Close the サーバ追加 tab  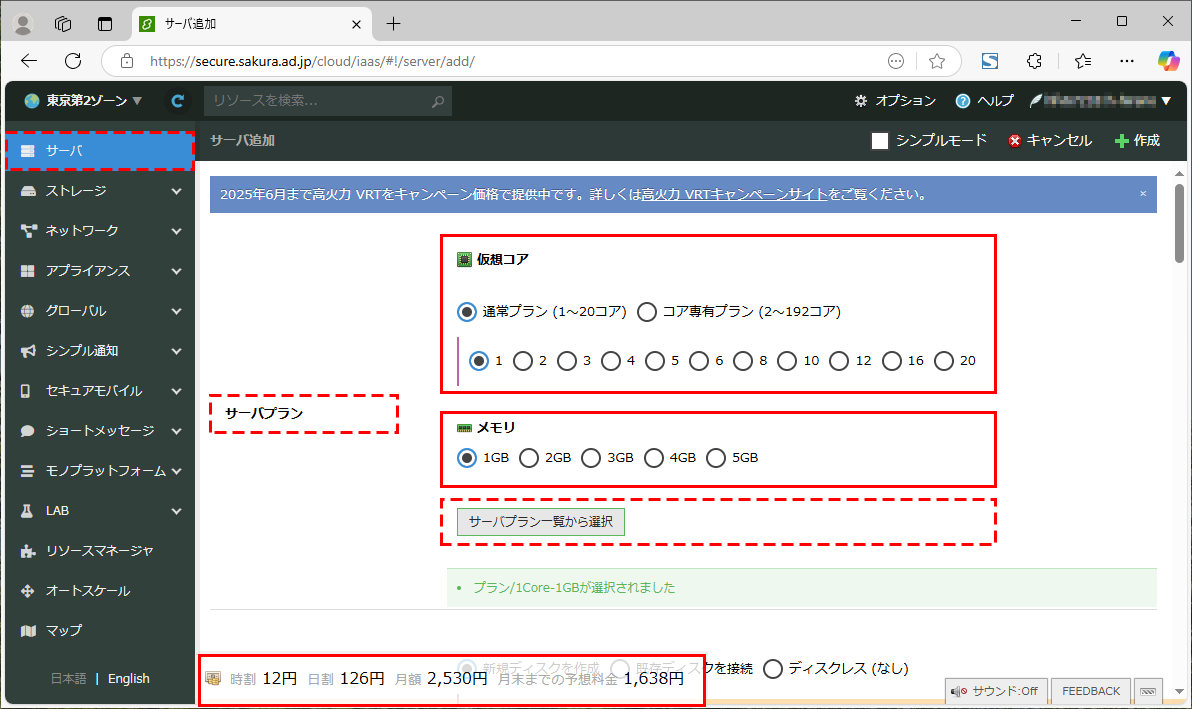(356, 24)
